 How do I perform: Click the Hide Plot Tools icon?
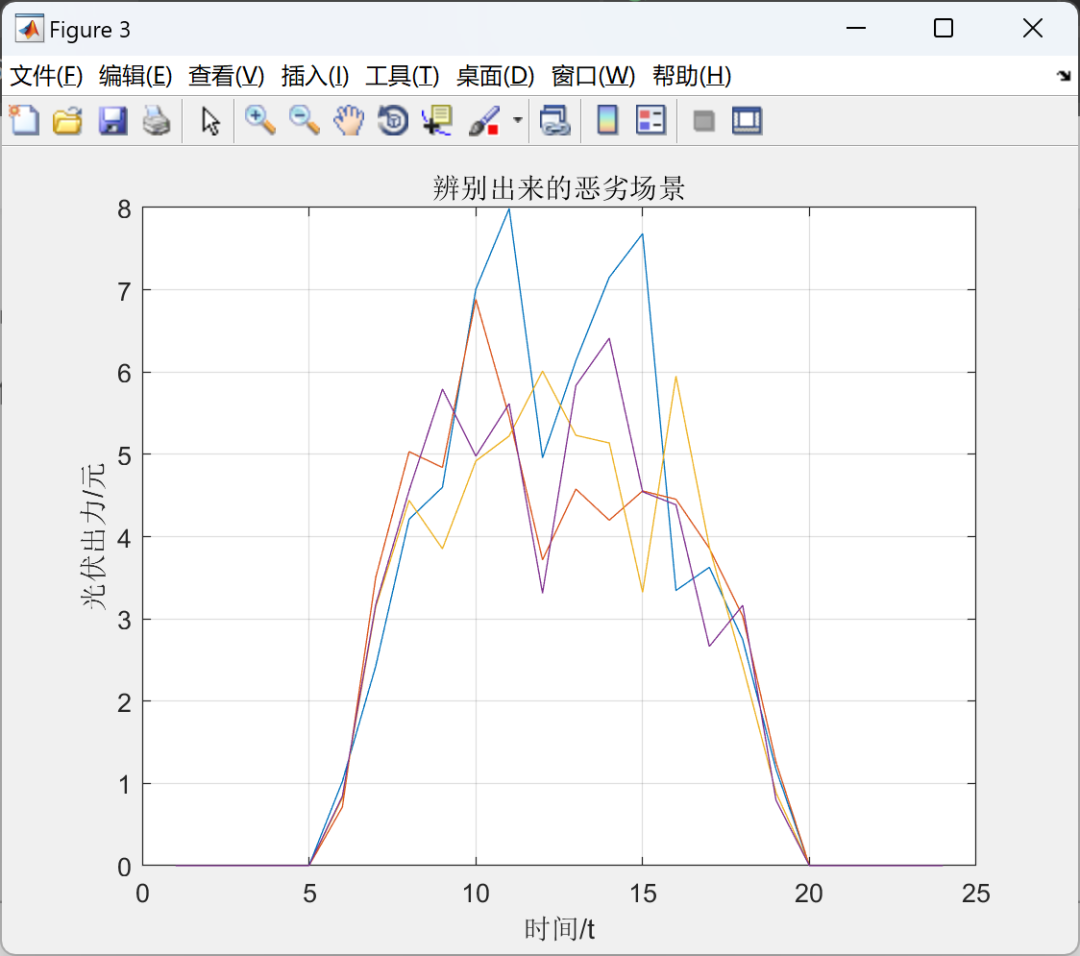pyautogui.click(x=703, y=121)
